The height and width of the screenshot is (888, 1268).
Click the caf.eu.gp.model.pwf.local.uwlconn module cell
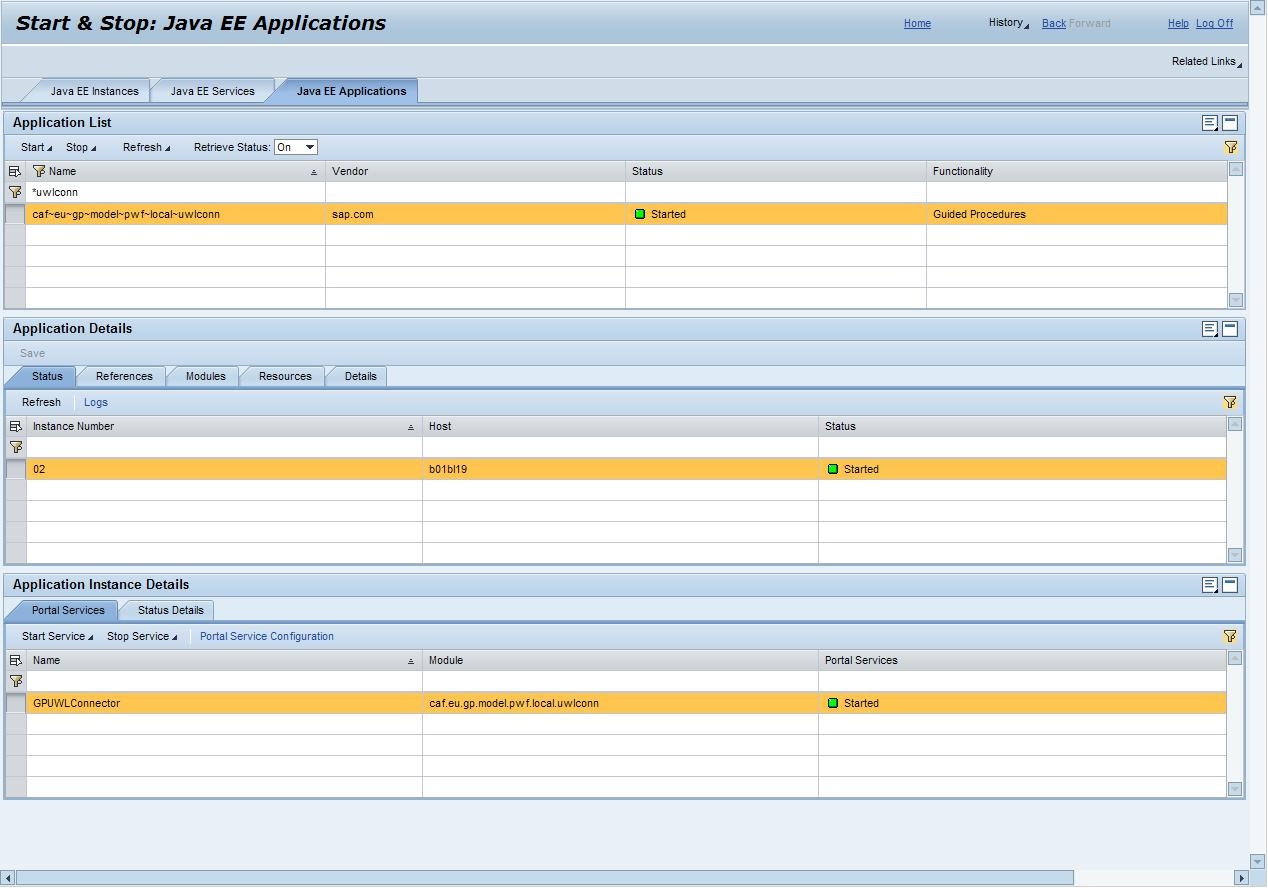point(620,703)
